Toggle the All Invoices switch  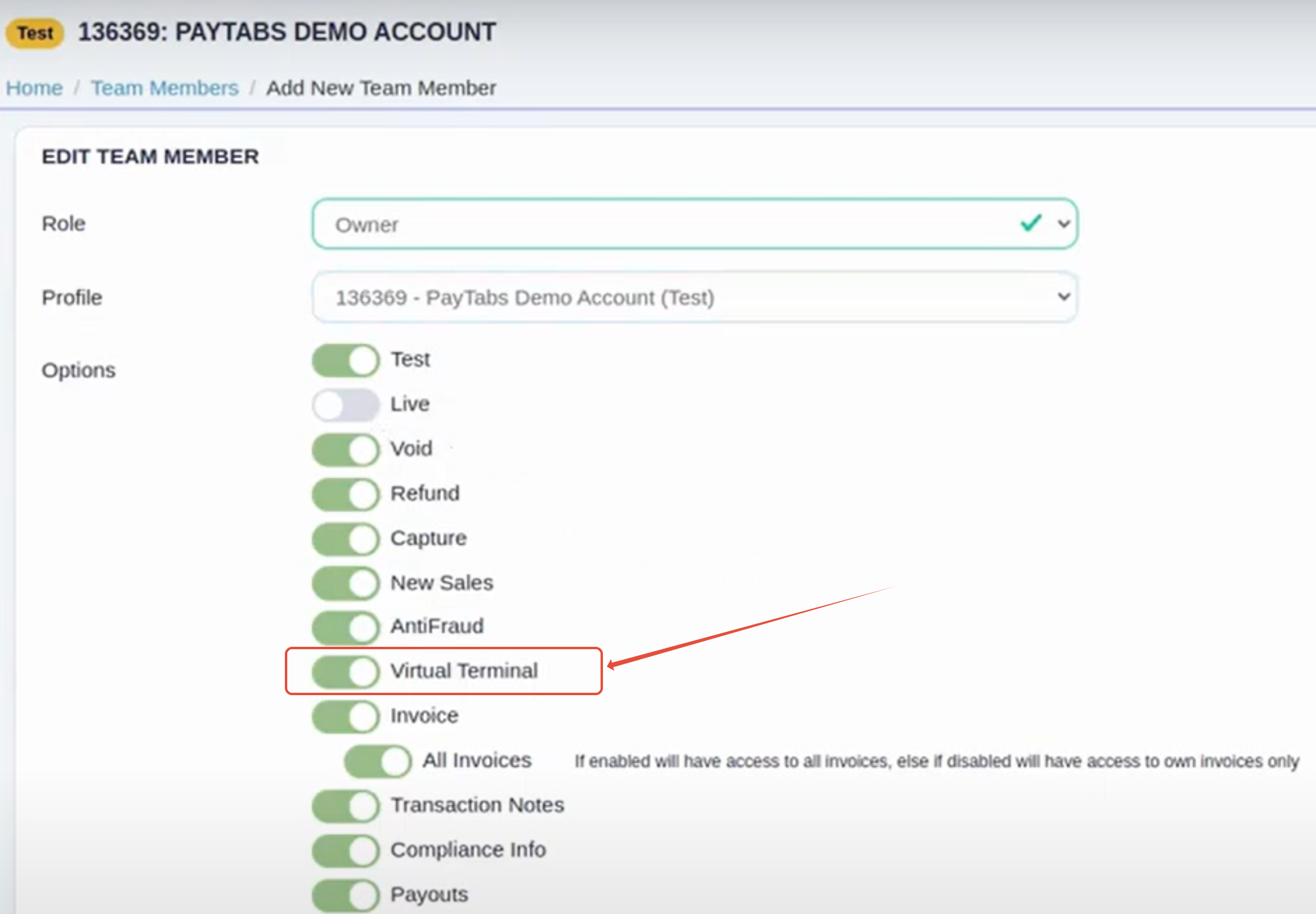[x=377, y=761]
